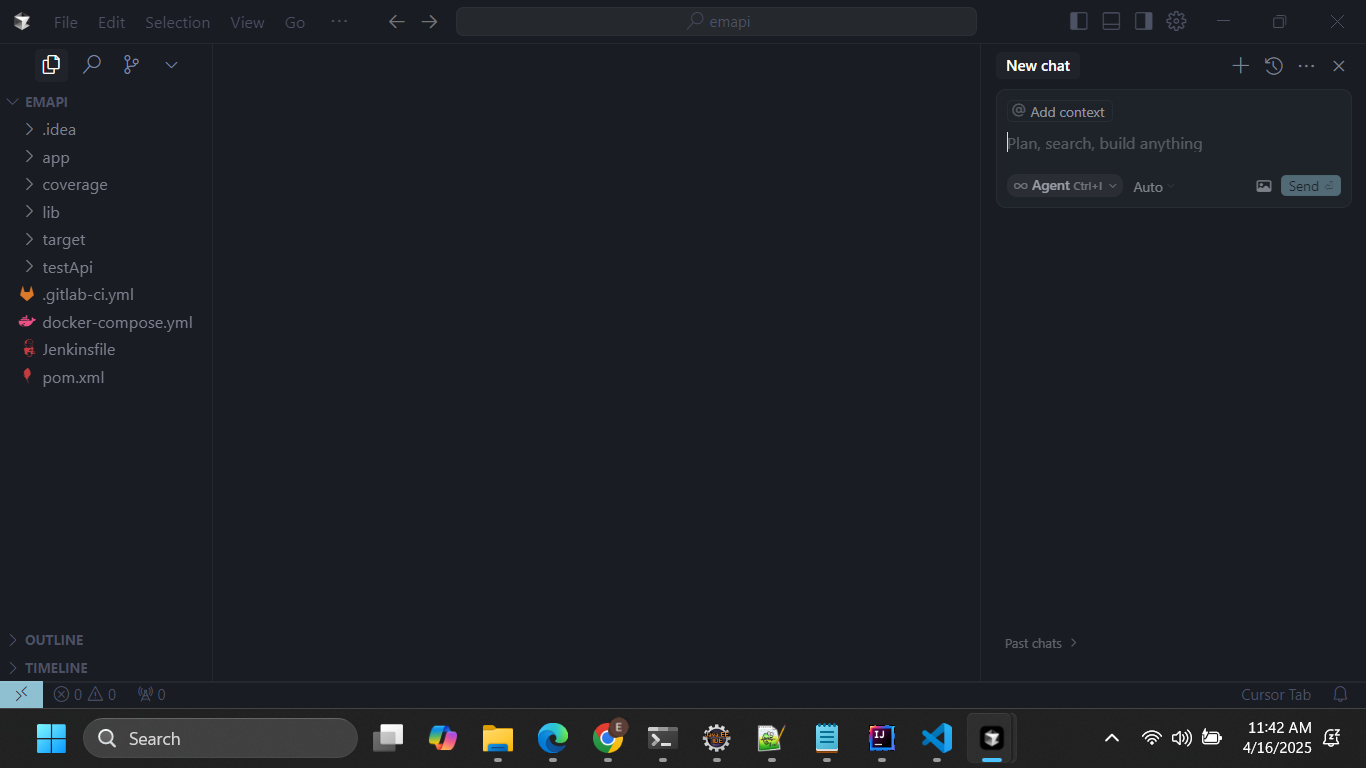Viewport: 1366px width, 768px height.
Task: Toggle the AI pane layout icon
Action: pyautogui.click(x=1143, y=21)
